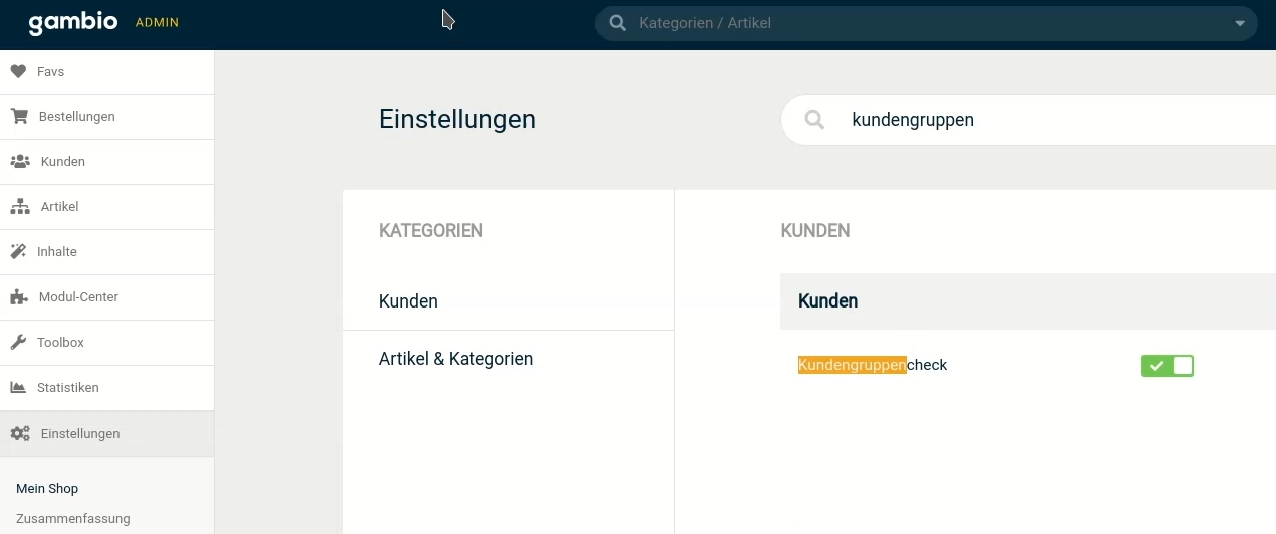Click the Kategorien / Artikel search field

pyautogui.click(x=926, y=23)
